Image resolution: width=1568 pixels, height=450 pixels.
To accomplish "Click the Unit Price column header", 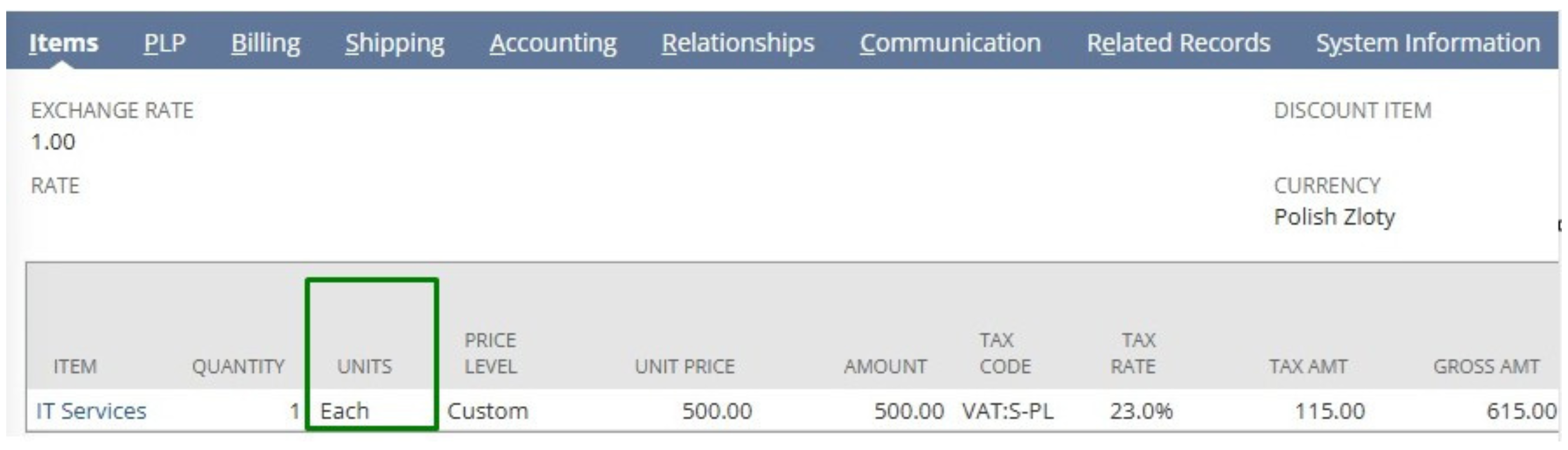I will pyautogui.click(x=684, y=366).
